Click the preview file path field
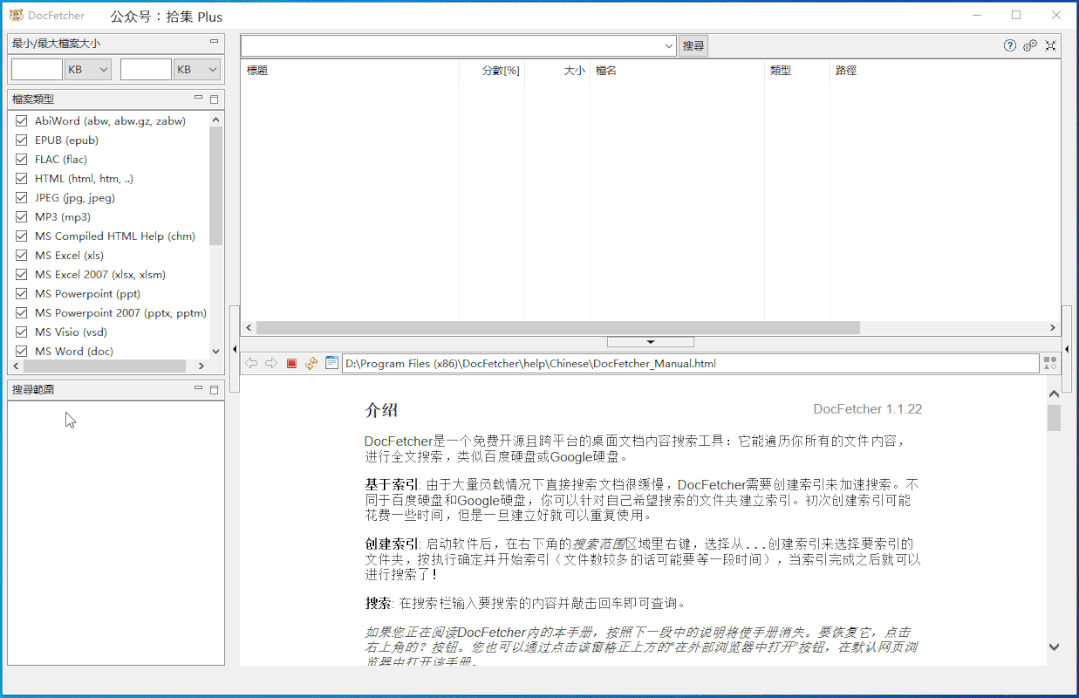Screen dimensions: 1079x698 pyautogui.click(x=691, y=363)
